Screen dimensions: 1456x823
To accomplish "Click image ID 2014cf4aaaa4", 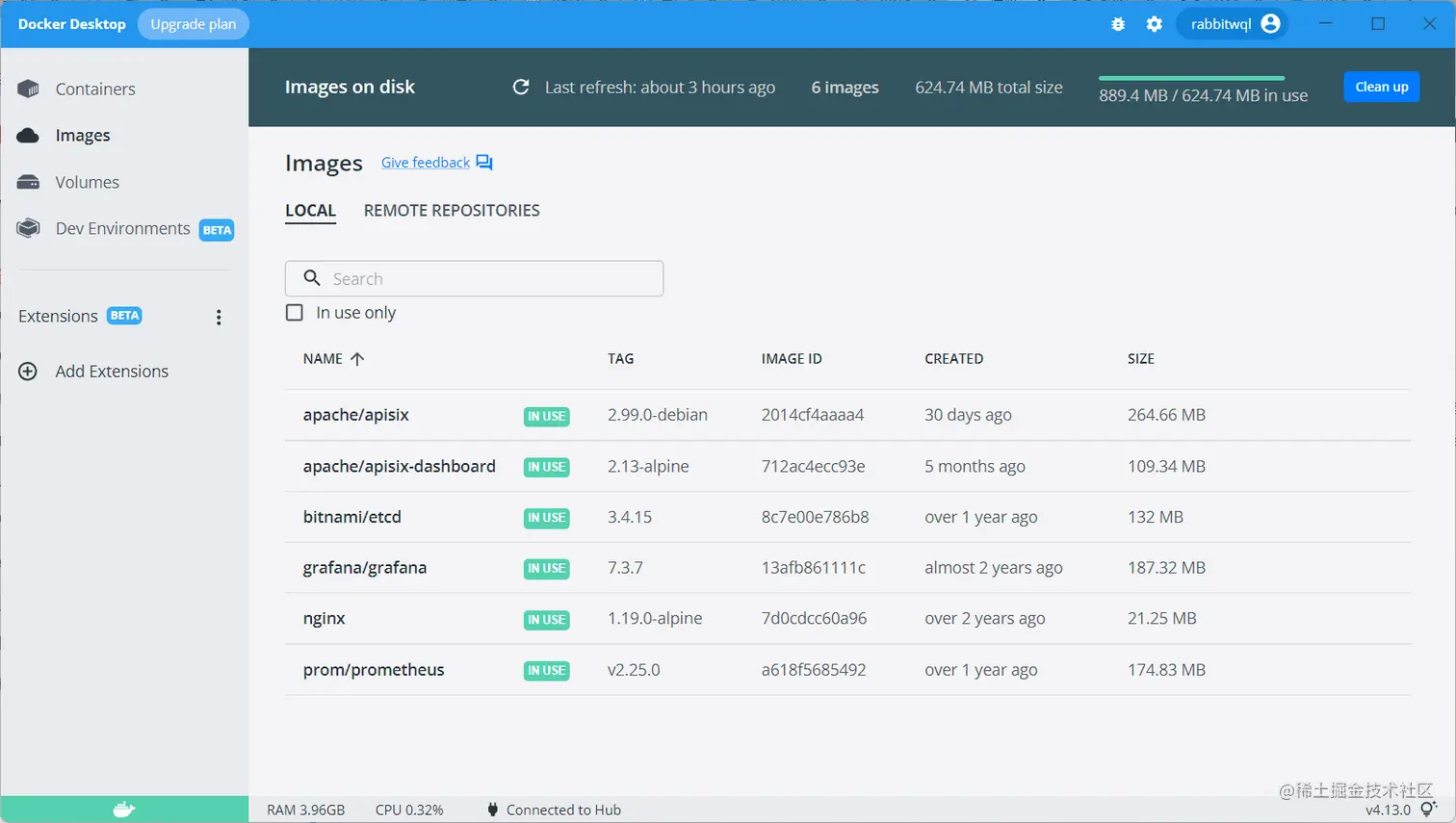I will [x=813, y=415].
